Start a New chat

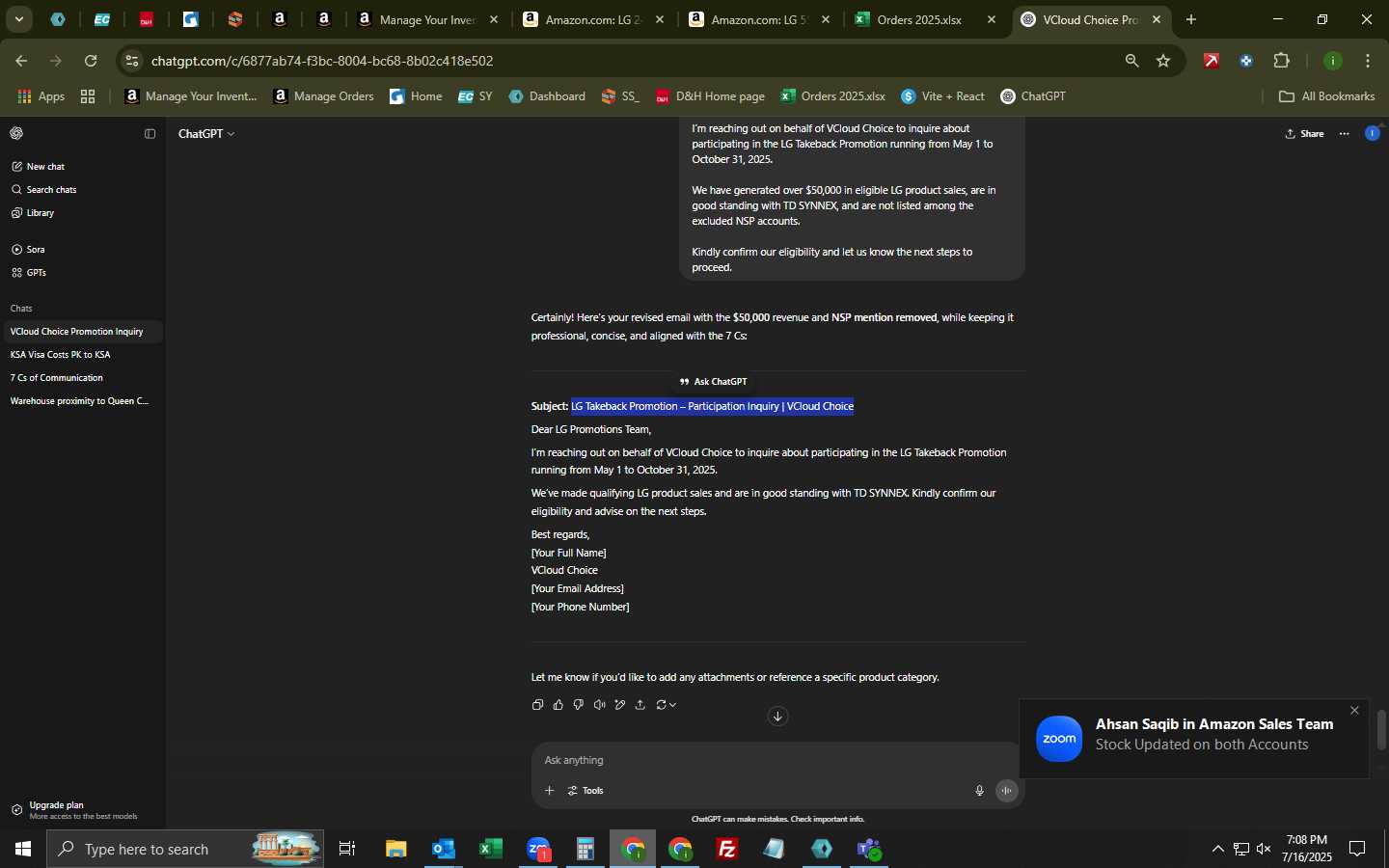tap(82, 167)
